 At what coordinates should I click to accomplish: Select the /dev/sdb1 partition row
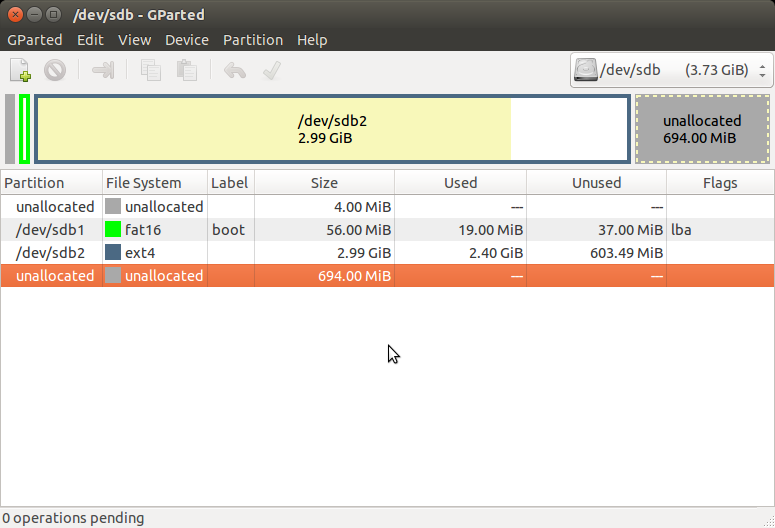coord(388,230)
